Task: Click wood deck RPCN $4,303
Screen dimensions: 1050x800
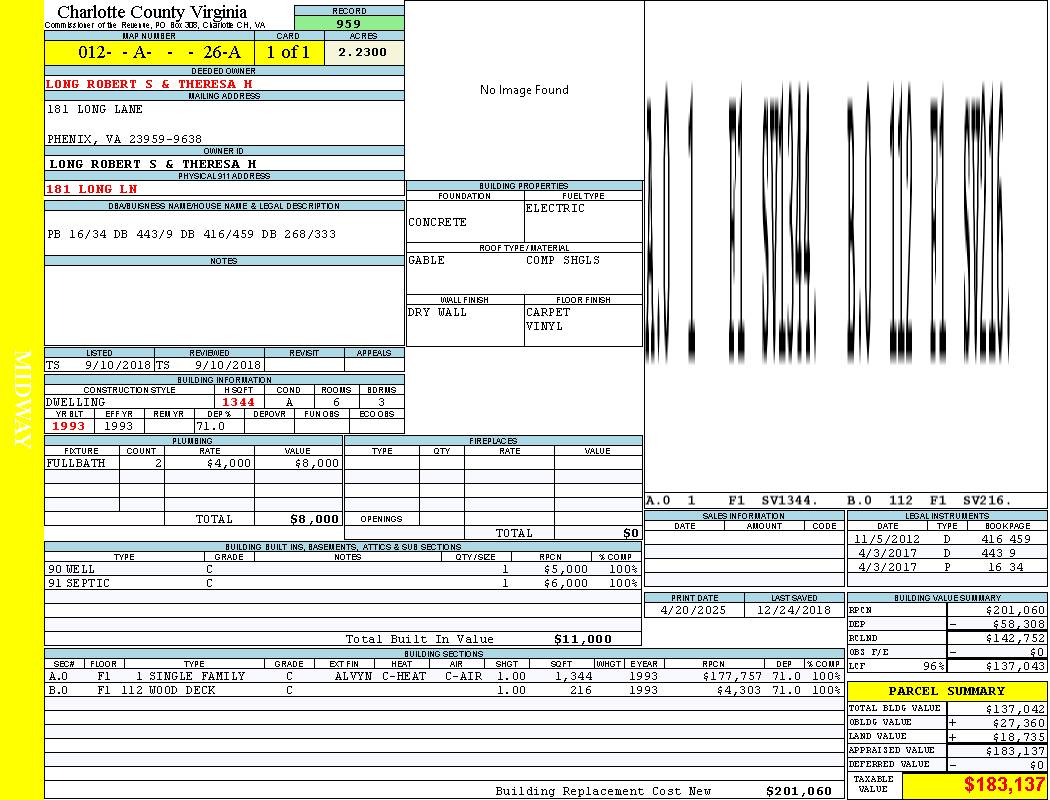Action: tap(739, 690)
